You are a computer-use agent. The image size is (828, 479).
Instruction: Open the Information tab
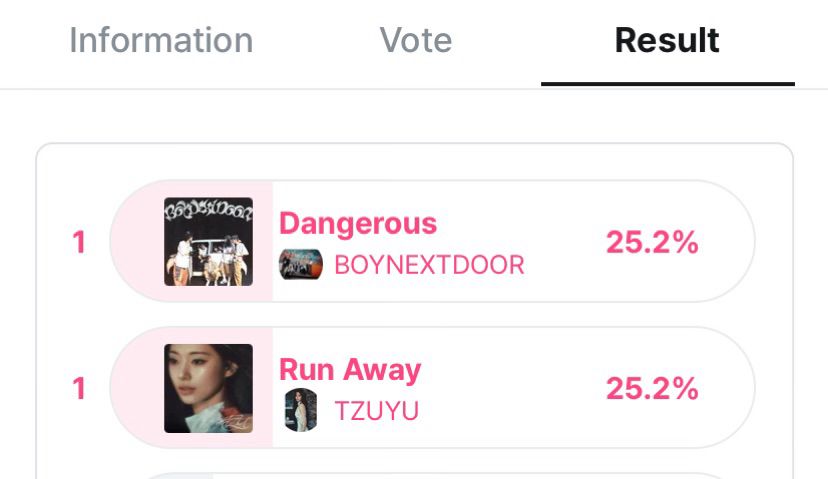click(161, 40)
